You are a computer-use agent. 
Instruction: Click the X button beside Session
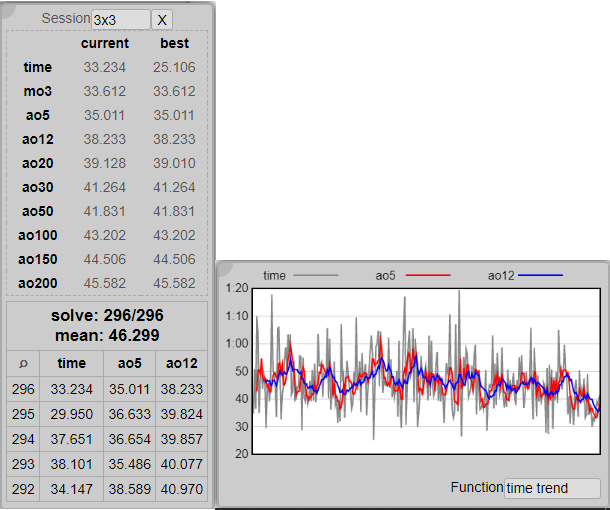[162, 19]
